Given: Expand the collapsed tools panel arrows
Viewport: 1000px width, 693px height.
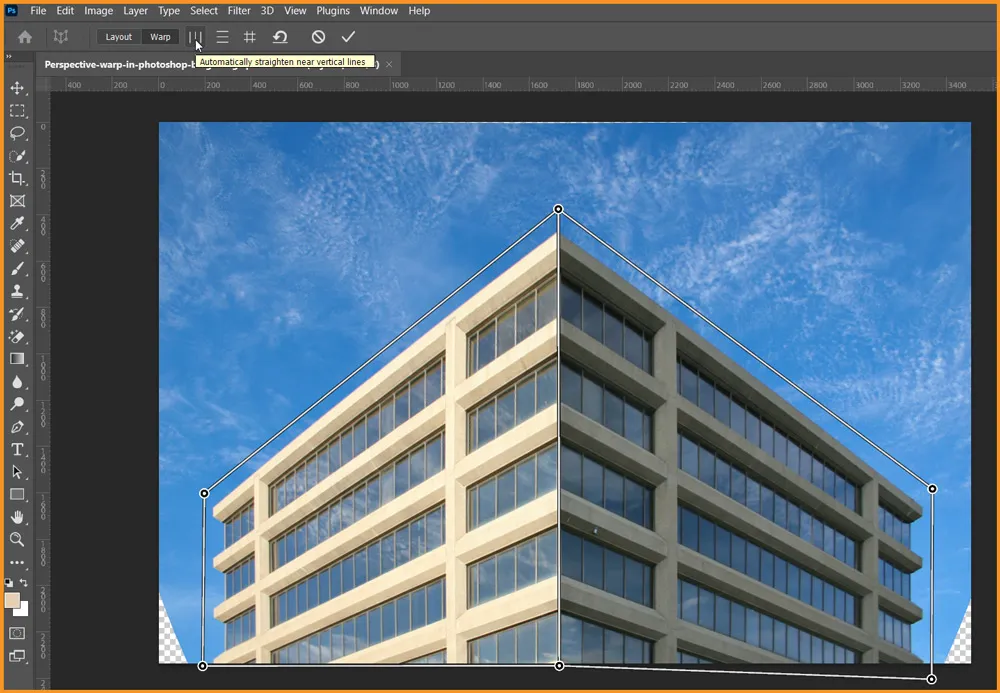Looking at the screenshot, I should click(x=9, y=57).
